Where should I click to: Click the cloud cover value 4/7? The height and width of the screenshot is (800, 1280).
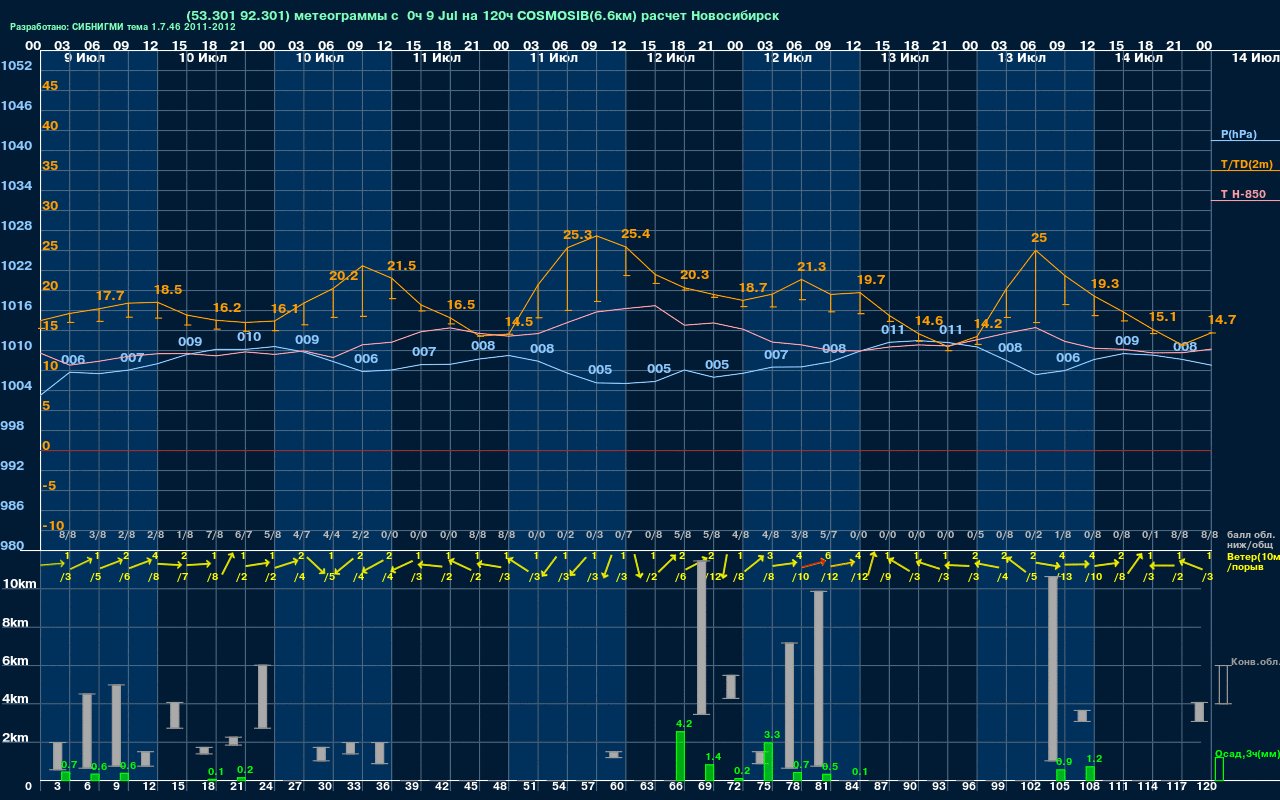pos(301,536)
